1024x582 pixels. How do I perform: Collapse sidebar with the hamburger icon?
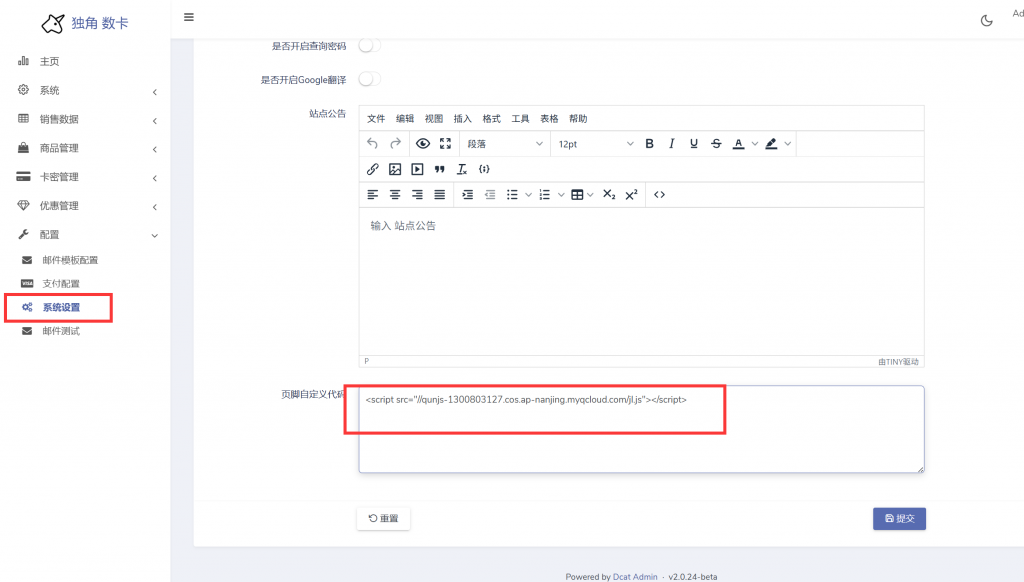[189, 17]
